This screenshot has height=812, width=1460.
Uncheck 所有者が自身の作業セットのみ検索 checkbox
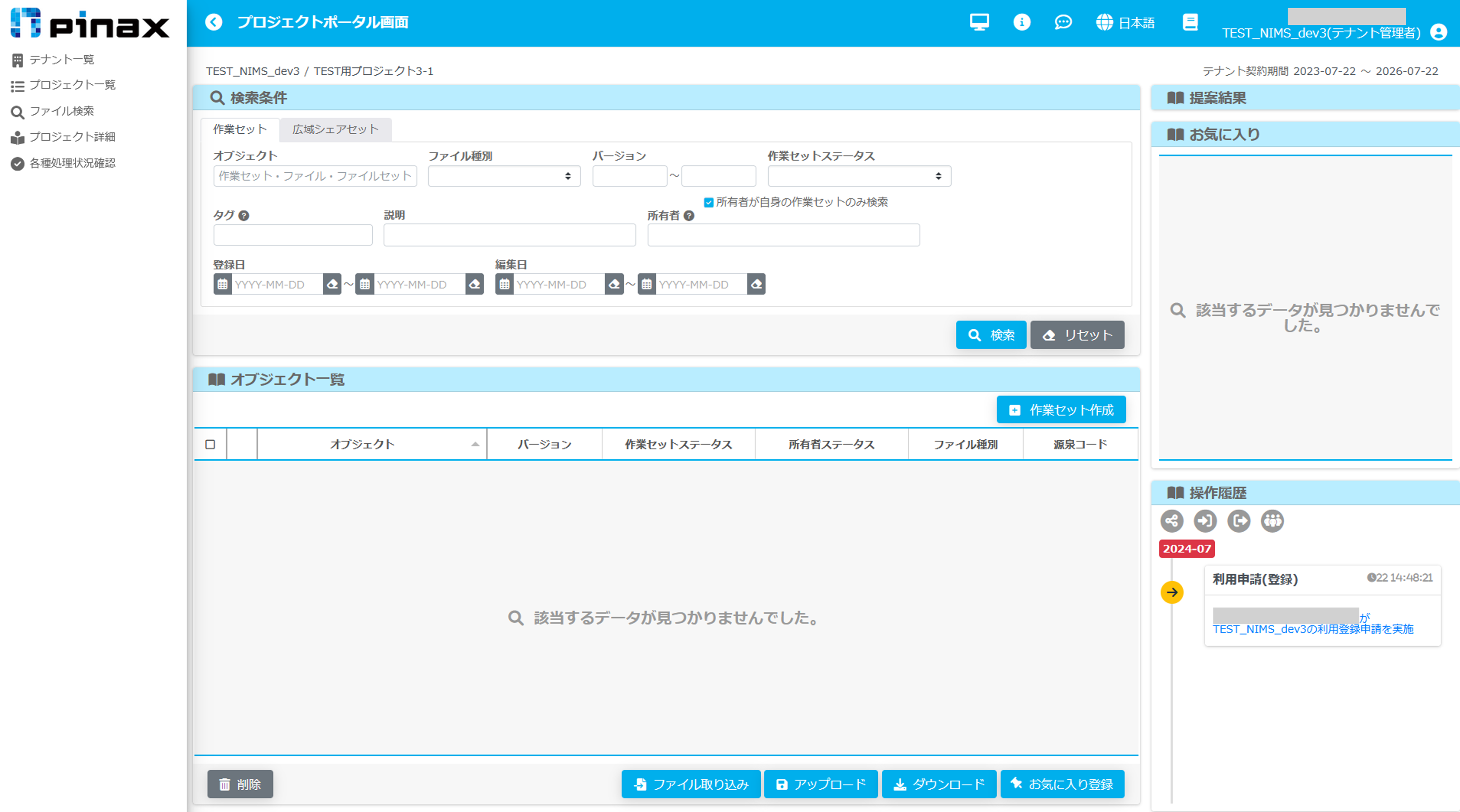click(x=708, y=202)
